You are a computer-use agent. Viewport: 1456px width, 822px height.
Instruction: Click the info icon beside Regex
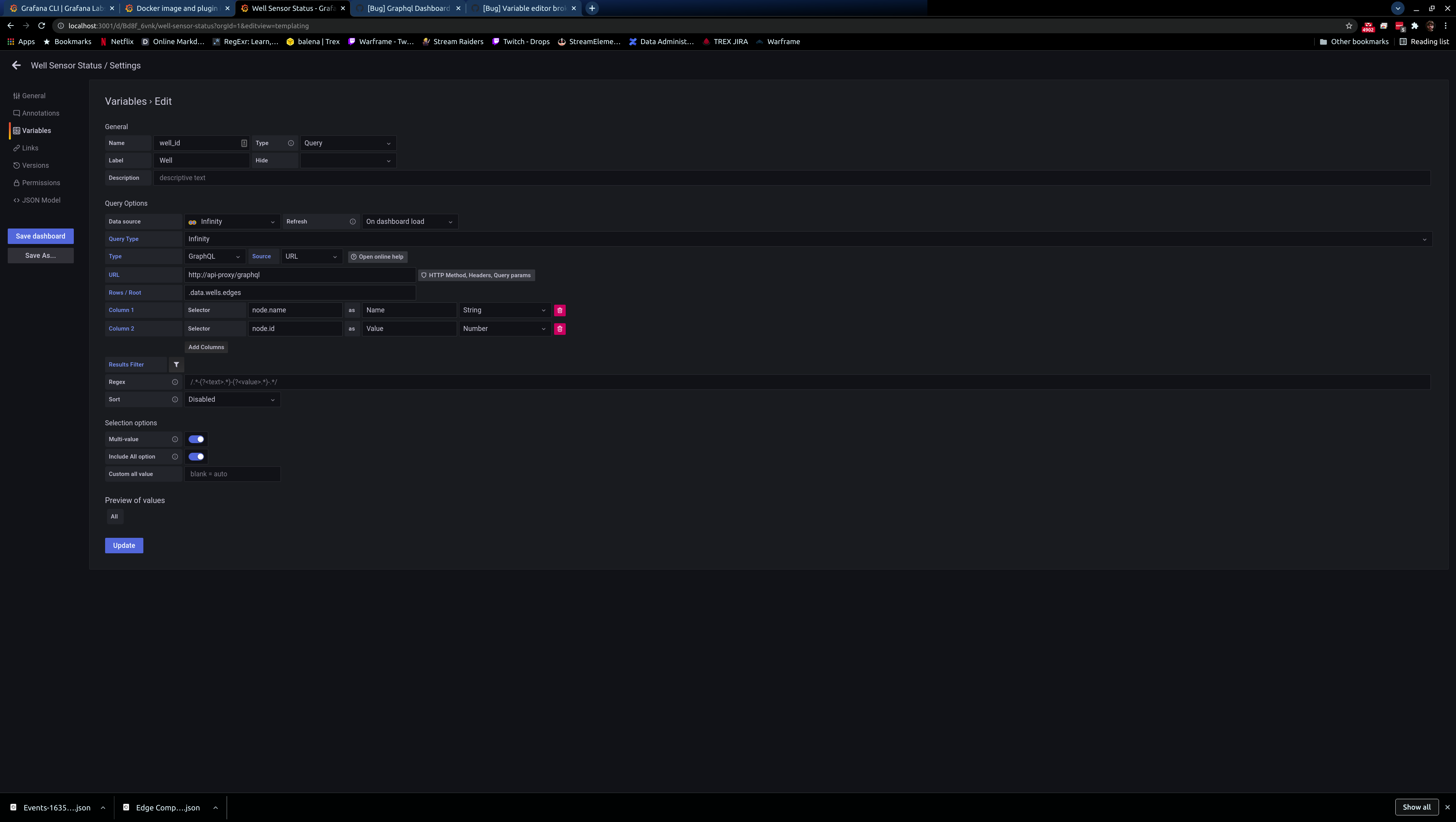(x=175, y=382)
